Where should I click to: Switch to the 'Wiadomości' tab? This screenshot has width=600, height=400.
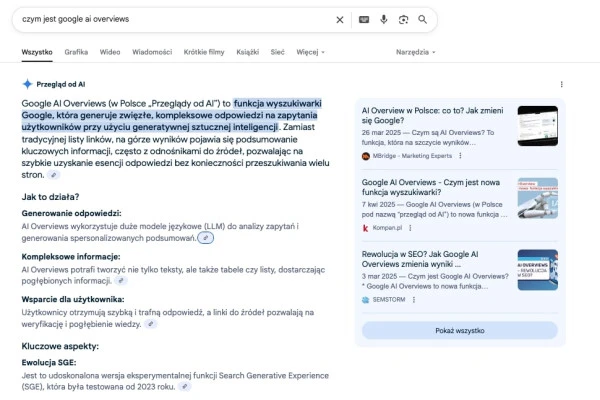point(152,52)
